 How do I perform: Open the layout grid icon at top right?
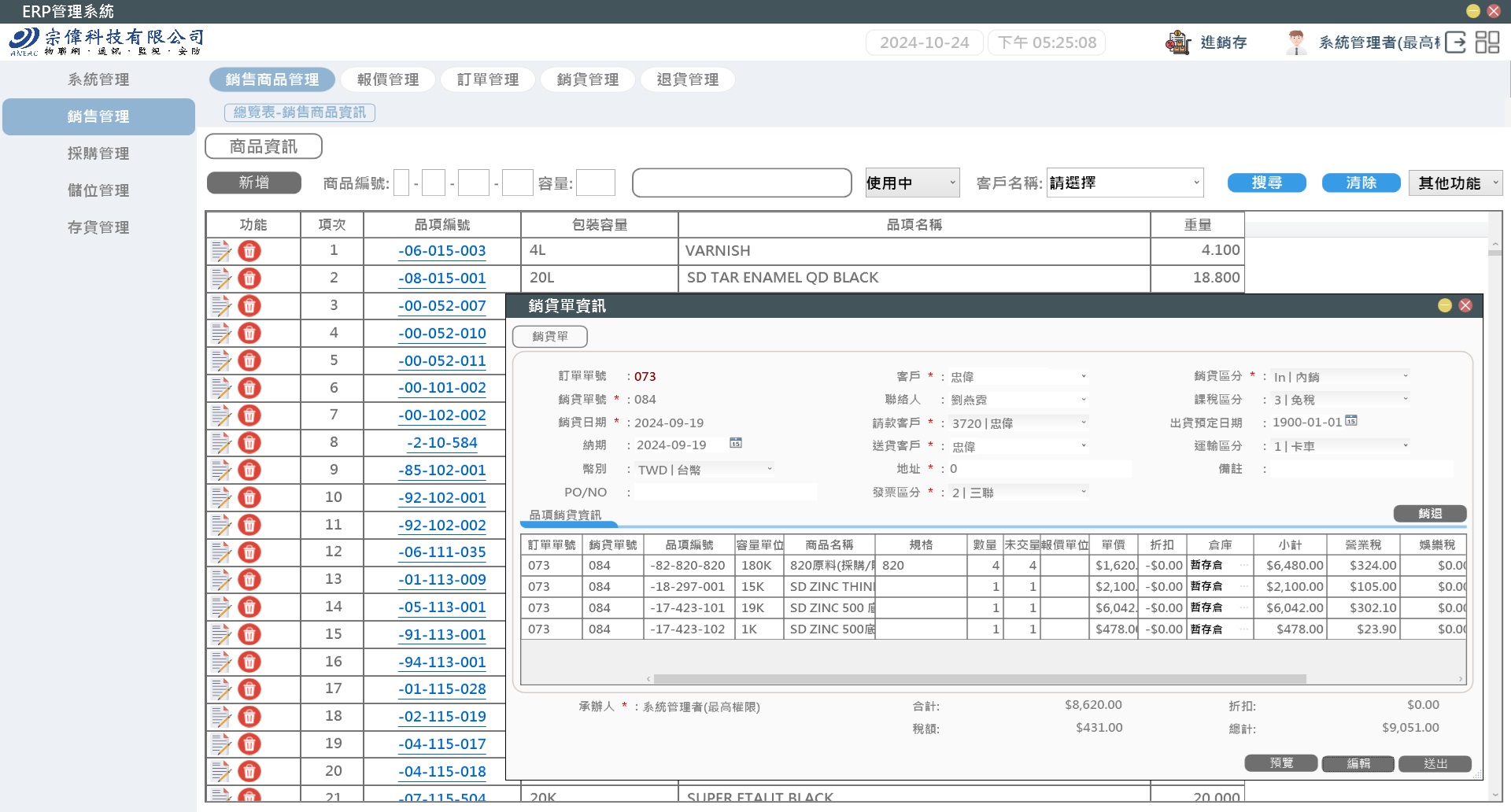click(x=1489, y=42)
